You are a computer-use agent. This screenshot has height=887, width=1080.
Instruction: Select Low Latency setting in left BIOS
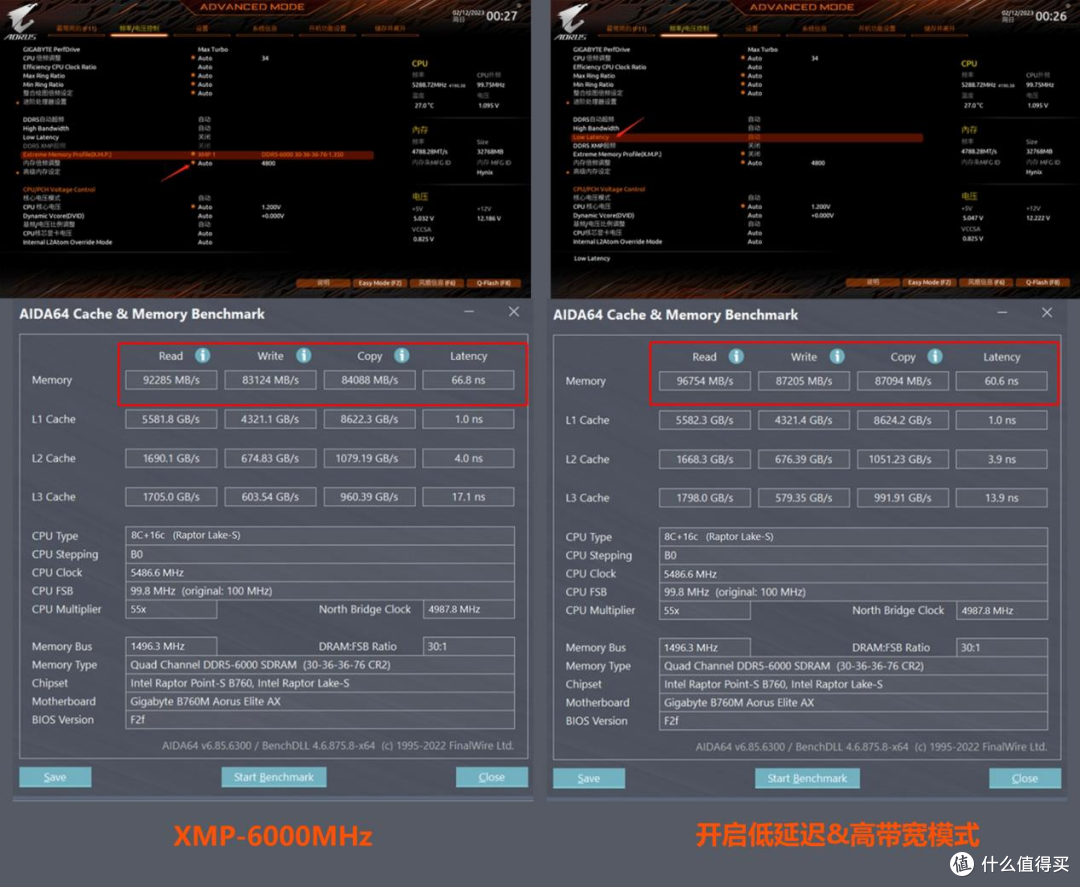41,137
